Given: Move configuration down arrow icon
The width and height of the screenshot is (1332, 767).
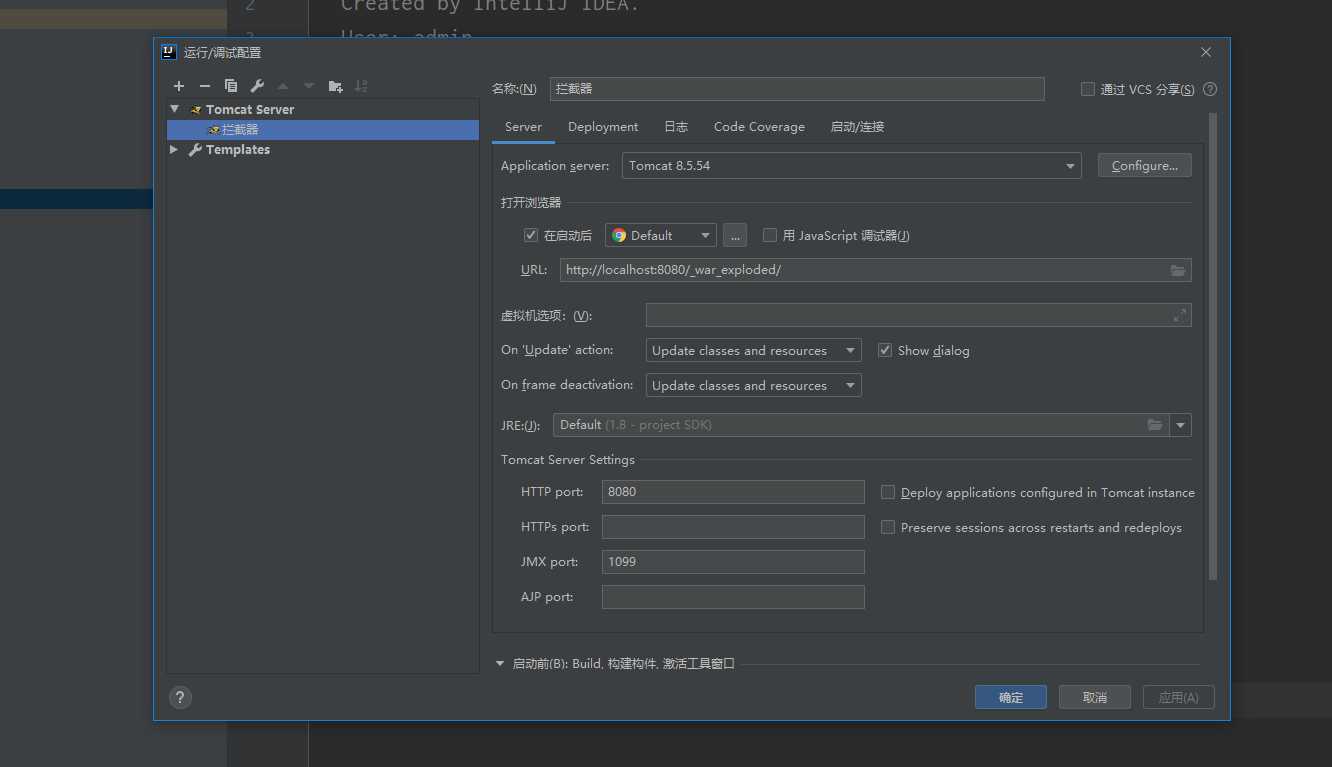Looking at the screenshot, I should click(309, 86).
